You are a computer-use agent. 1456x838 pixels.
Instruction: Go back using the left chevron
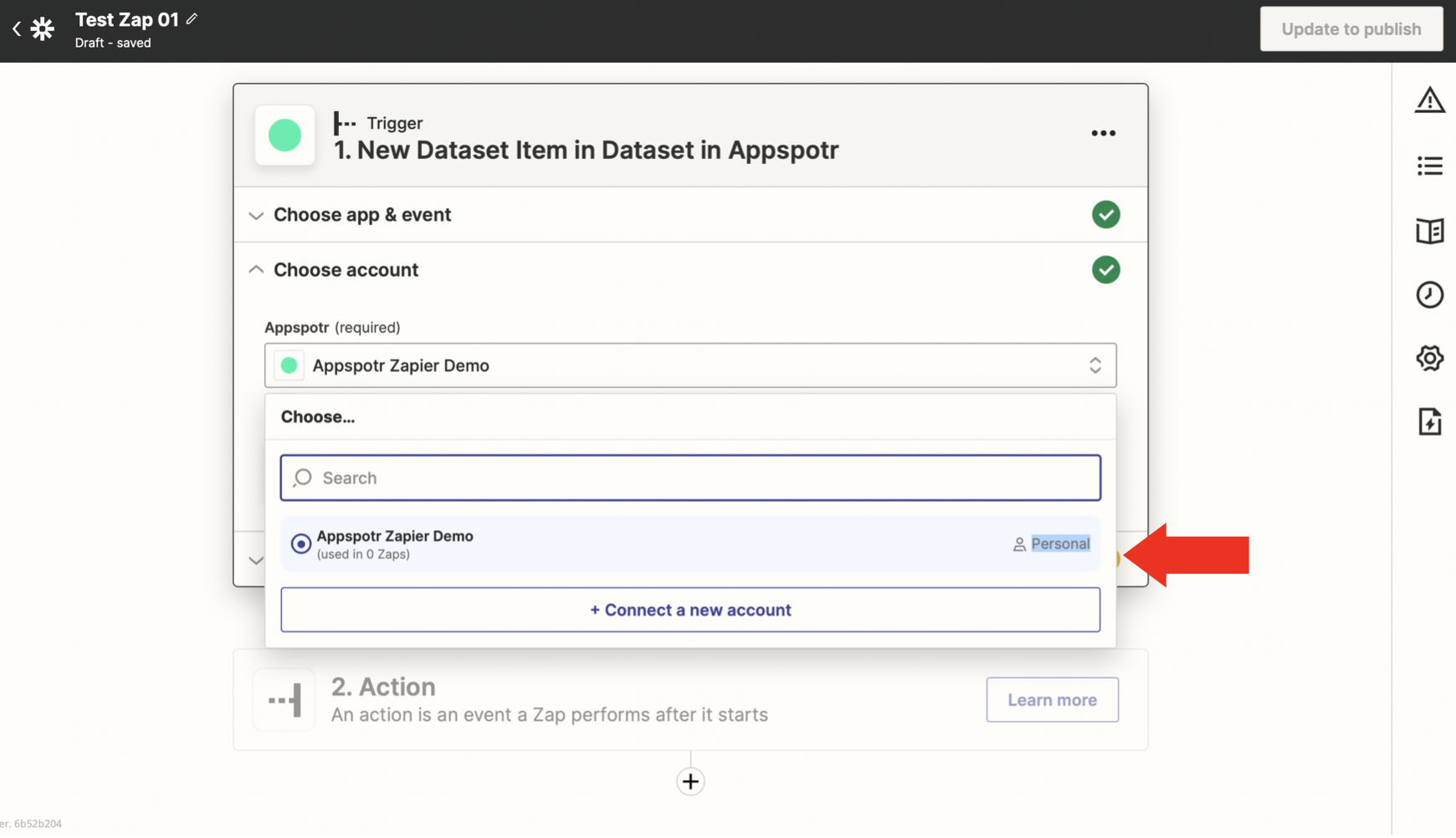coord(17,29)
